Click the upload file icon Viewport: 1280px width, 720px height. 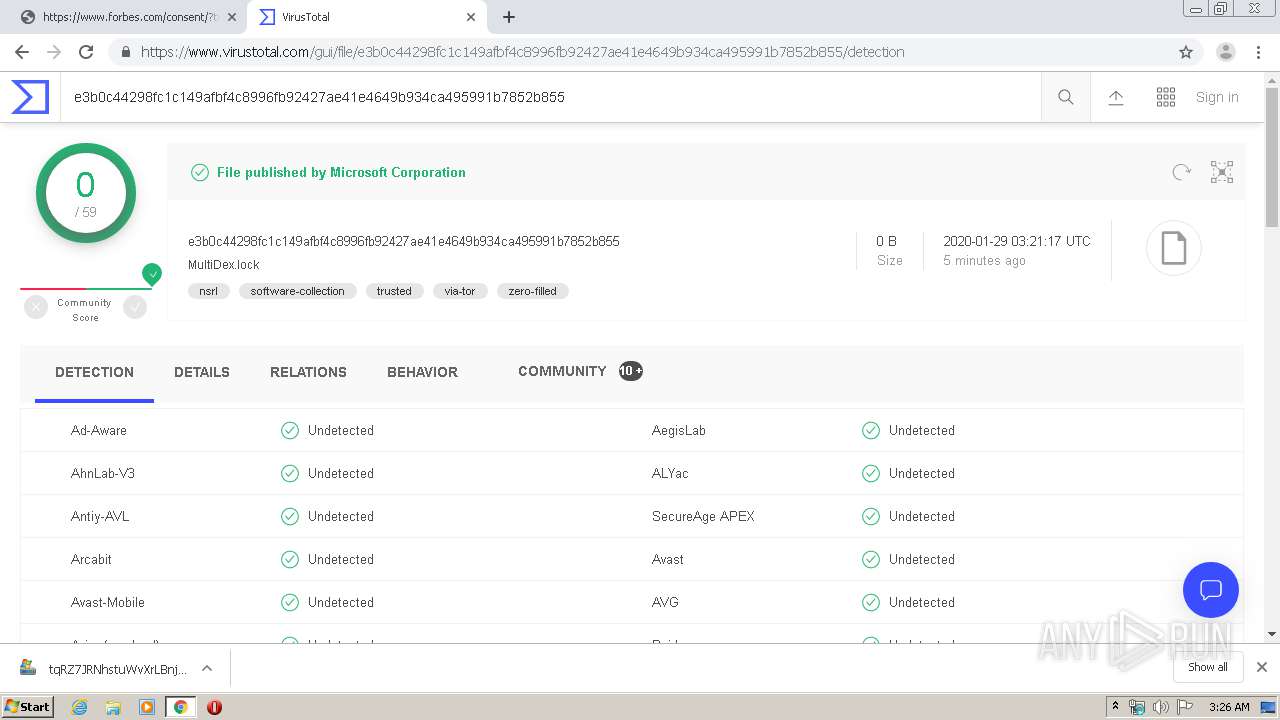click(x=1116, y=97)
